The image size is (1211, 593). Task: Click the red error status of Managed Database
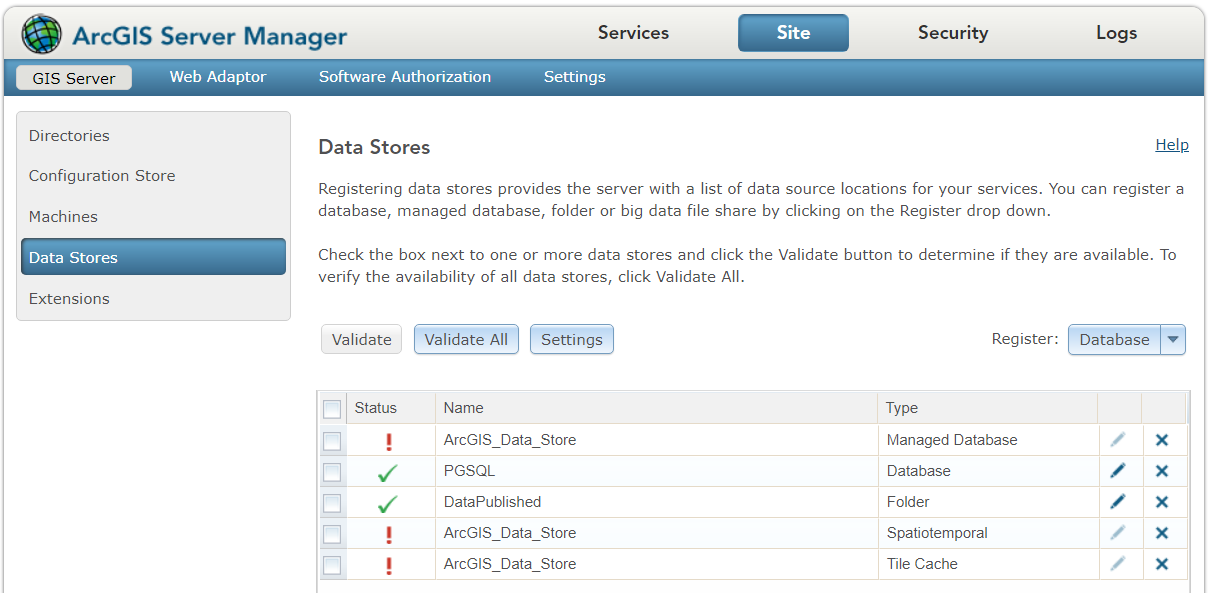(x=389, y=441)
